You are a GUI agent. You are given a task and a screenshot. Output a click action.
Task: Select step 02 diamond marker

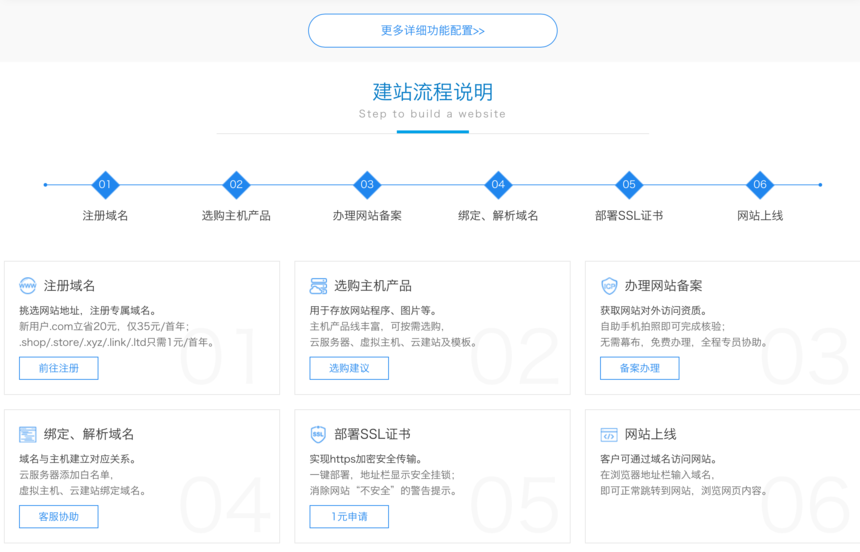[236, 184]
